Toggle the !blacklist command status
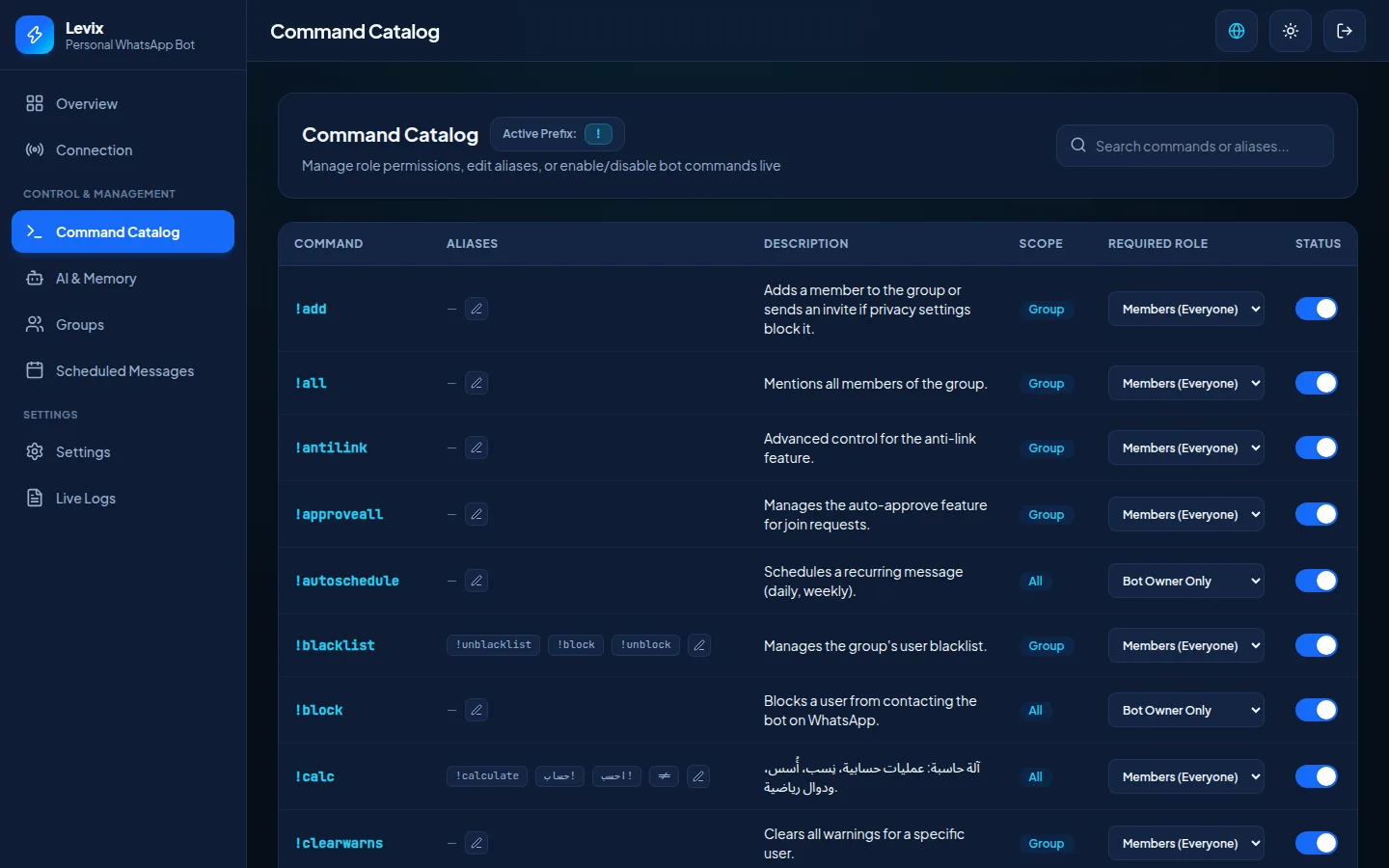This screenshot has height=868, width=1389. click(1317, 645)
